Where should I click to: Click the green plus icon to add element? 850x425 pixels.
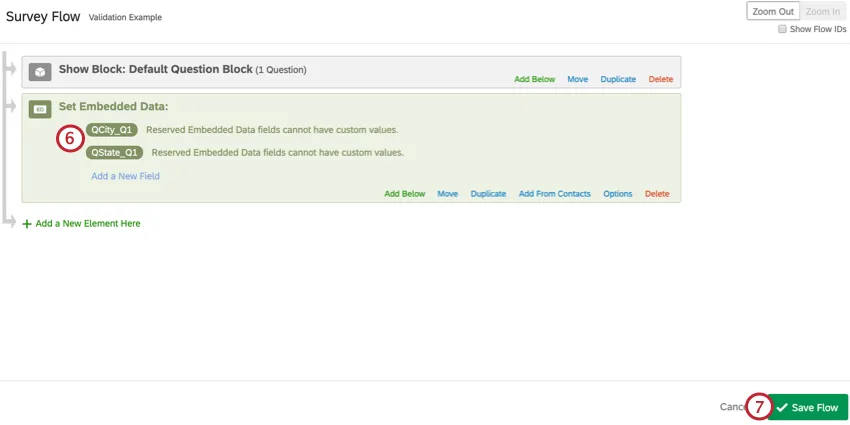[x=27, y=224]
